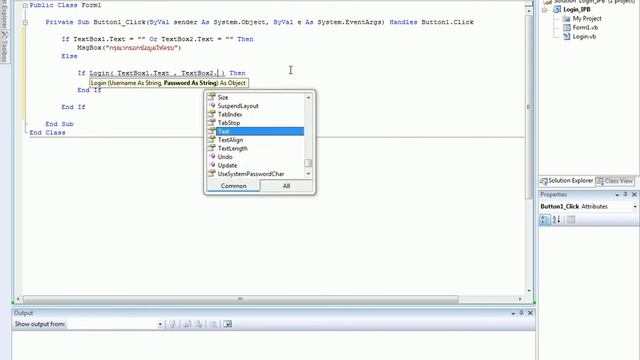Open the Output window options dropdown
This screenshot has height=360, width=640.
(x=513, y=313)
